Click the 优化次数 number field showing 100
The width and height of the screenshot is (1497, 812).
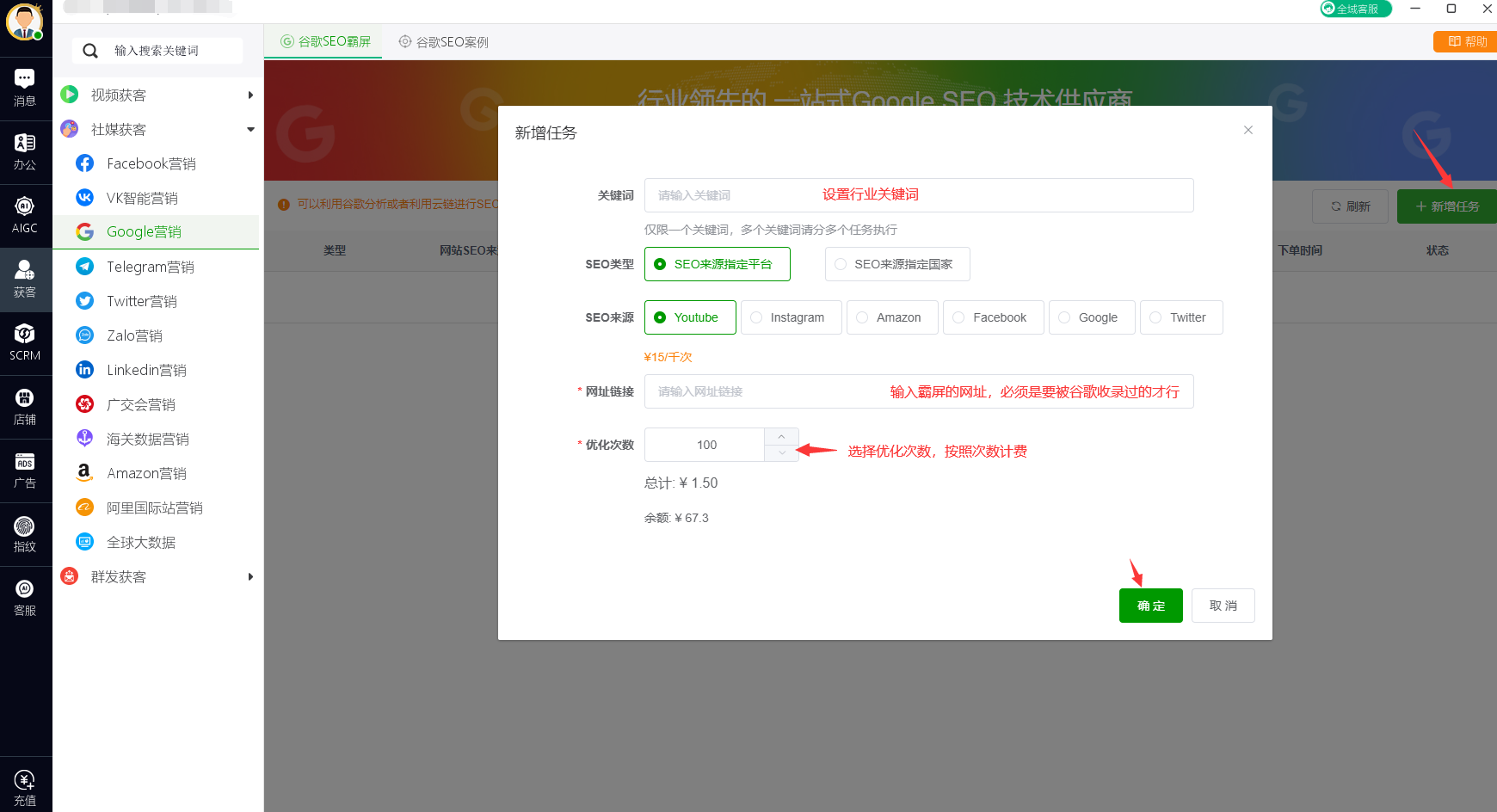coord(705,445)
